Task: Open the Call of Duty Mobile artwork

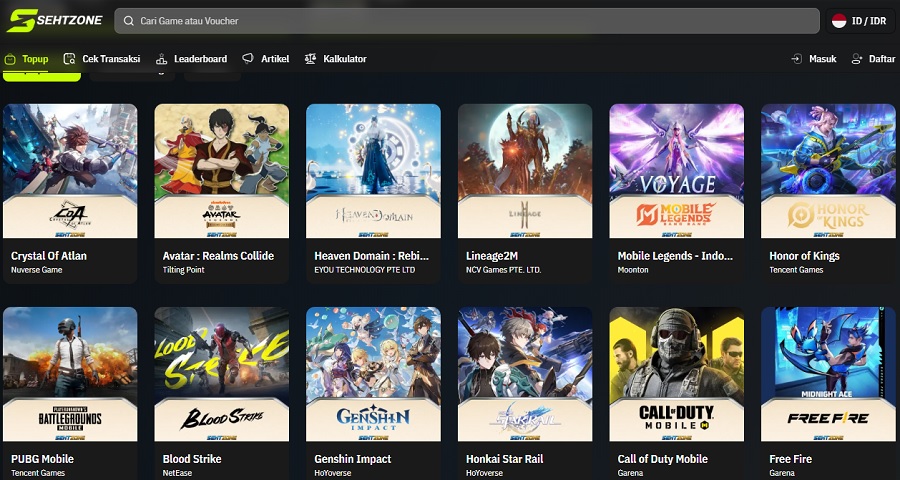Action: tap(676, 374)
